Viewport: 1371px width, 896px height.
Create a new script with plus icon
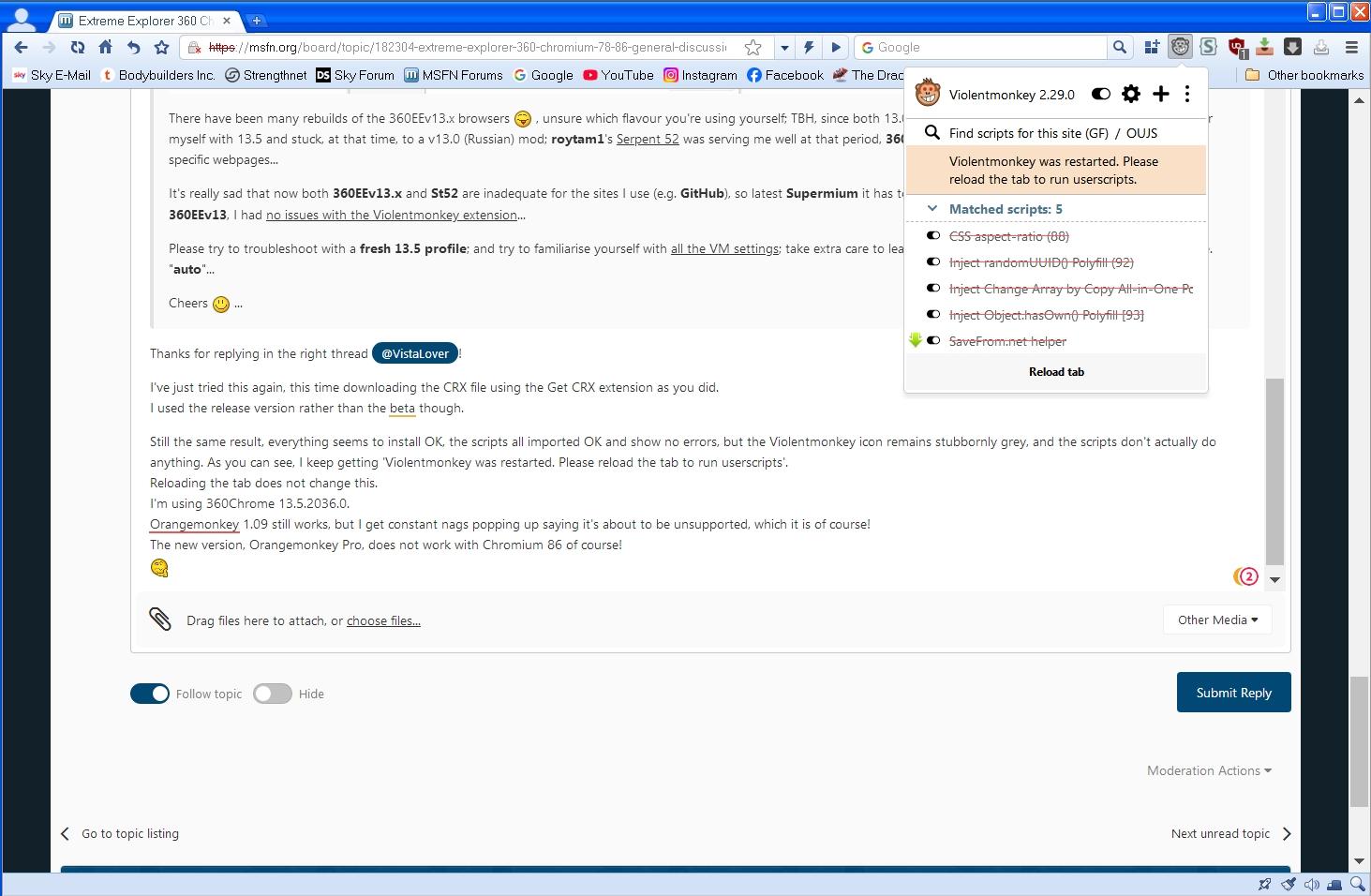pyautogui.click(x=1160, y=94)
